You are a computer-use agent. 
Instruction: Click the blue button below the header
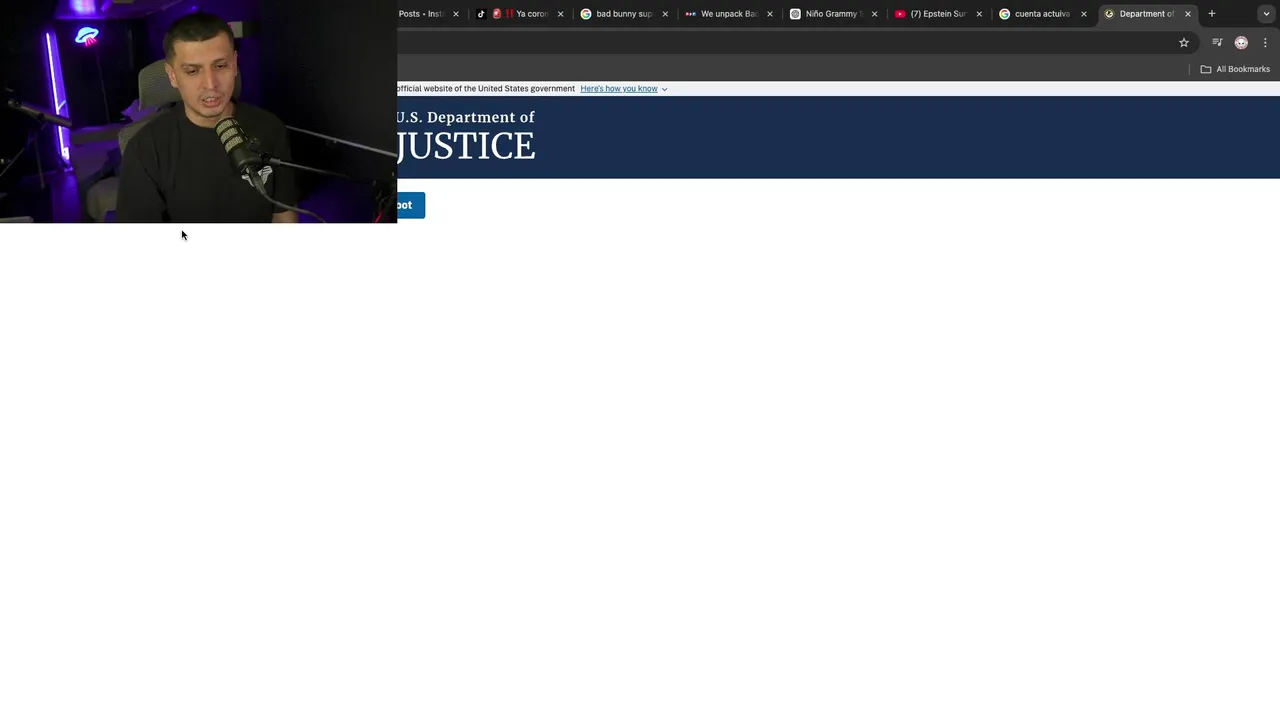pos(411,205)
